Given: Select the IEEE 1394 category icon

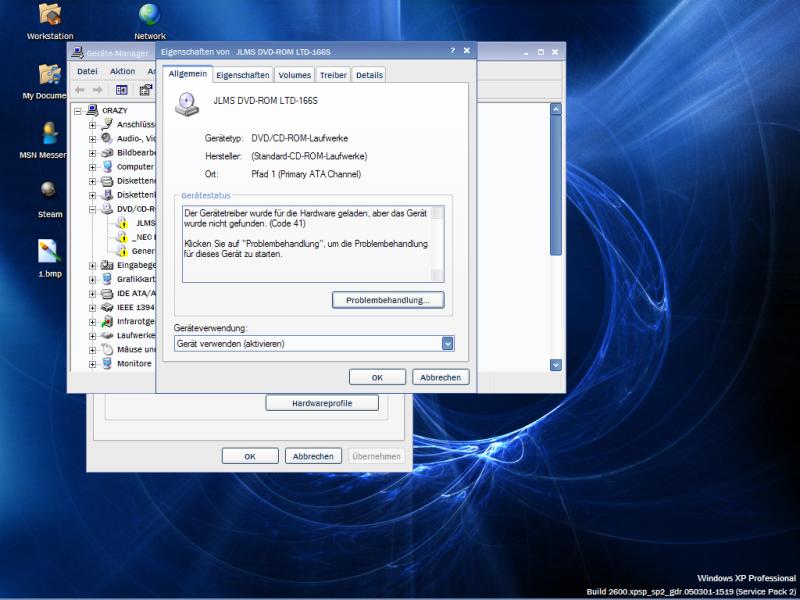Looking at the screenshot, I should pyautogui.click(x=107, y=307).
